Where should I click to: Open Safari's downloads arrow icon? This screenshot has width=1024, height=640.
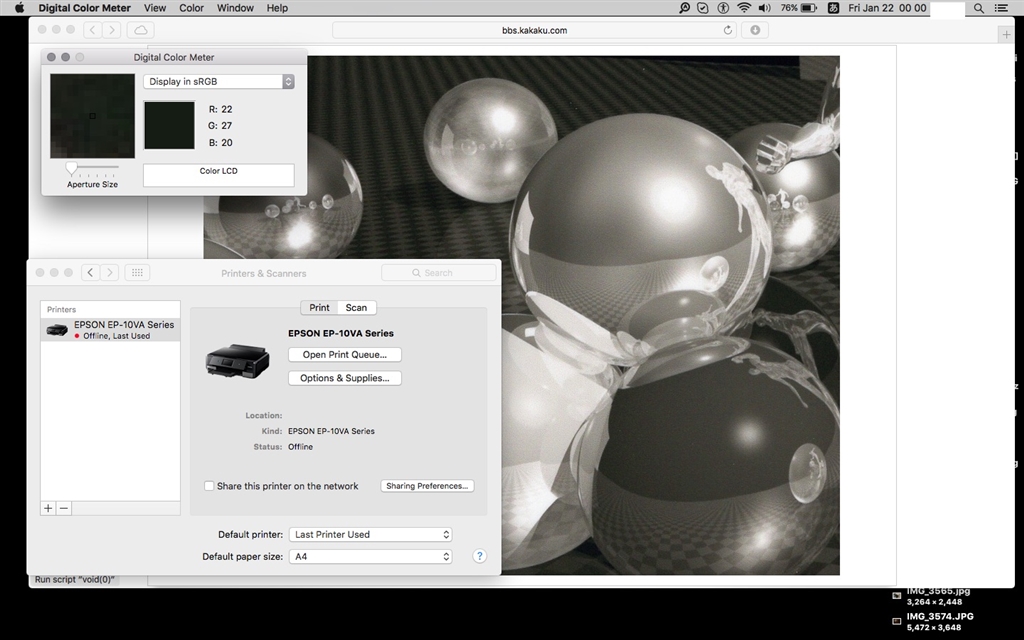755,31
